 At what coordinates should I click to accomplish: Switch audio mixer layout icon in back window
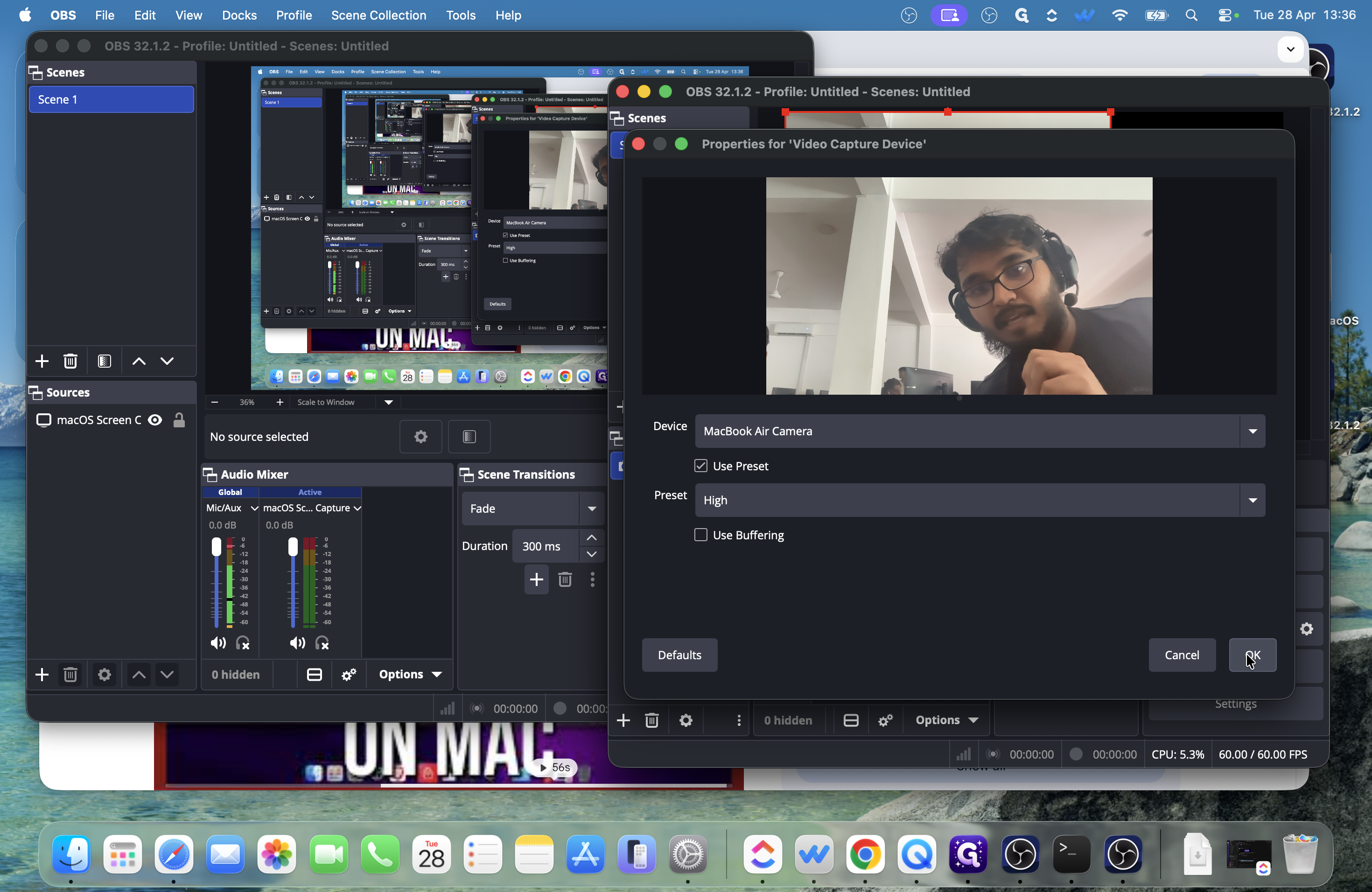tap(314, 674)
